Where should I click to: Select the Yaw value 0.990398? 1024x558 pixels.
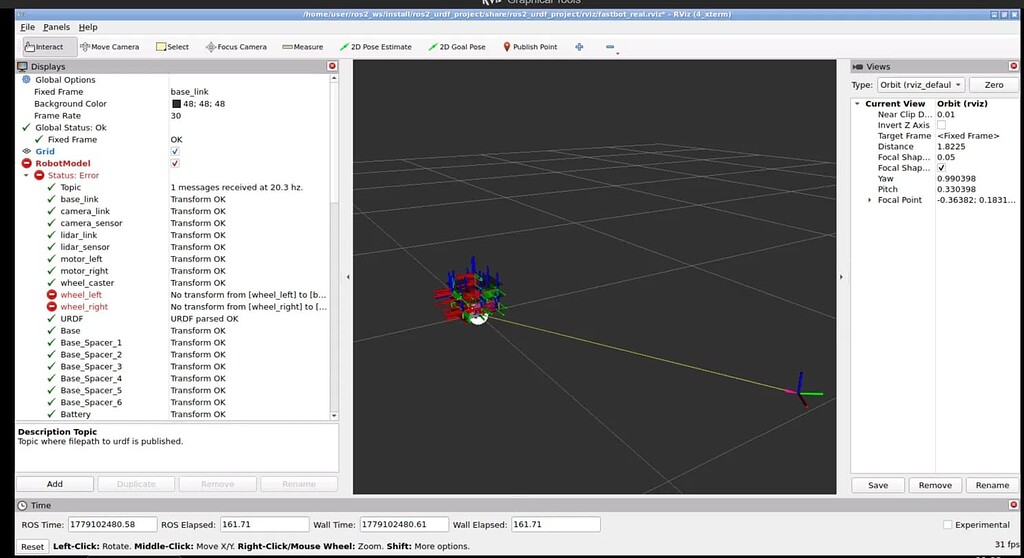(955, 178)
